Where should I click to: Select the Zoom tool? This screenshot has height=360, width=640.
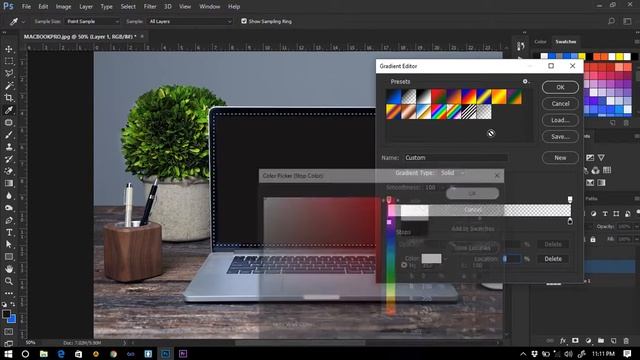pos(9,281)
